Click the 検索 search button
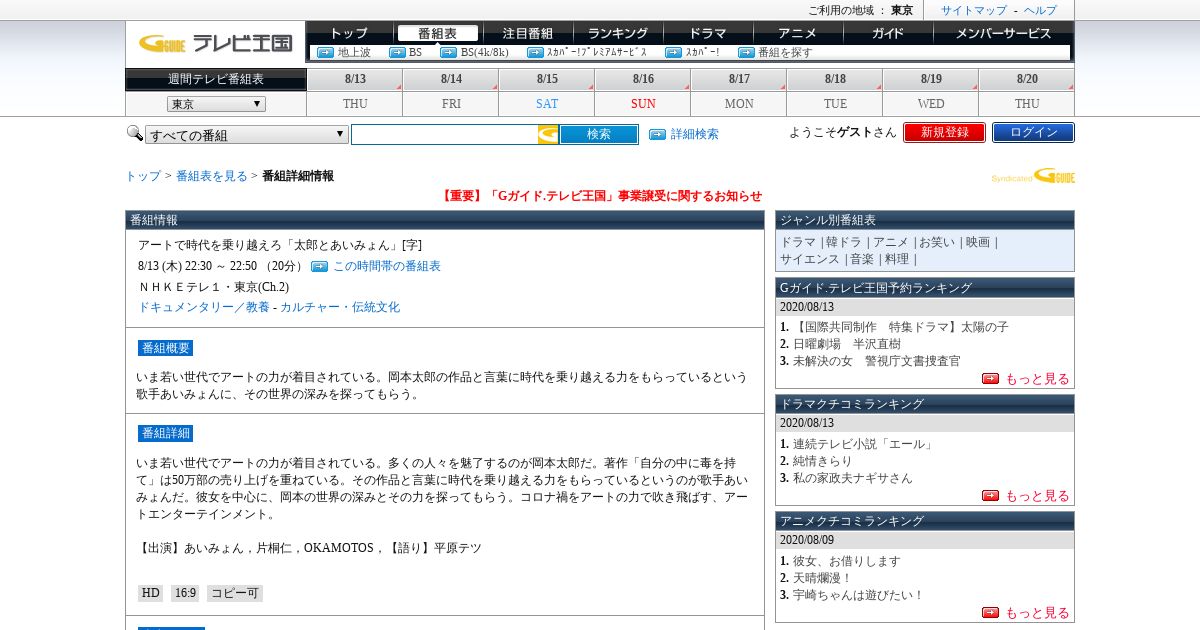Viewport: 1200px width, 630px height. click(598, 134)
